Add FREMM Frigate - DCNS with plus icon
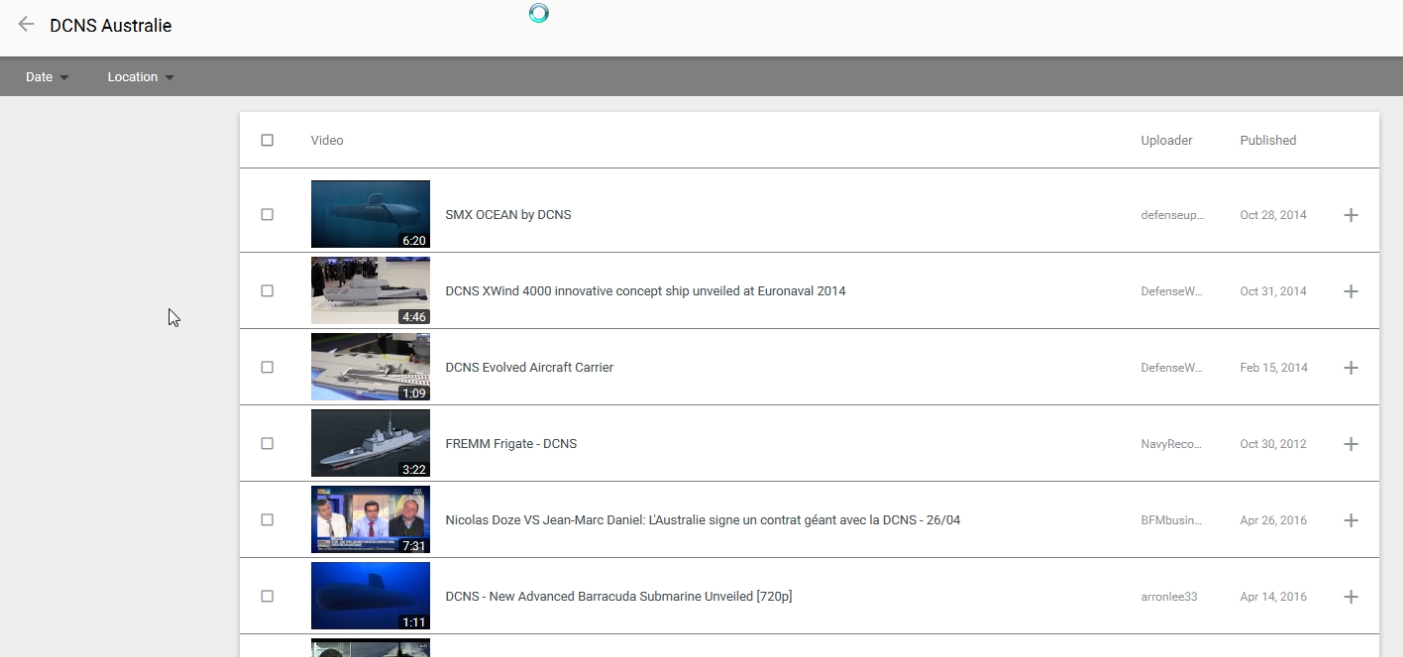Screen dimensions: 1403x657 click(x=1350, y=444)
